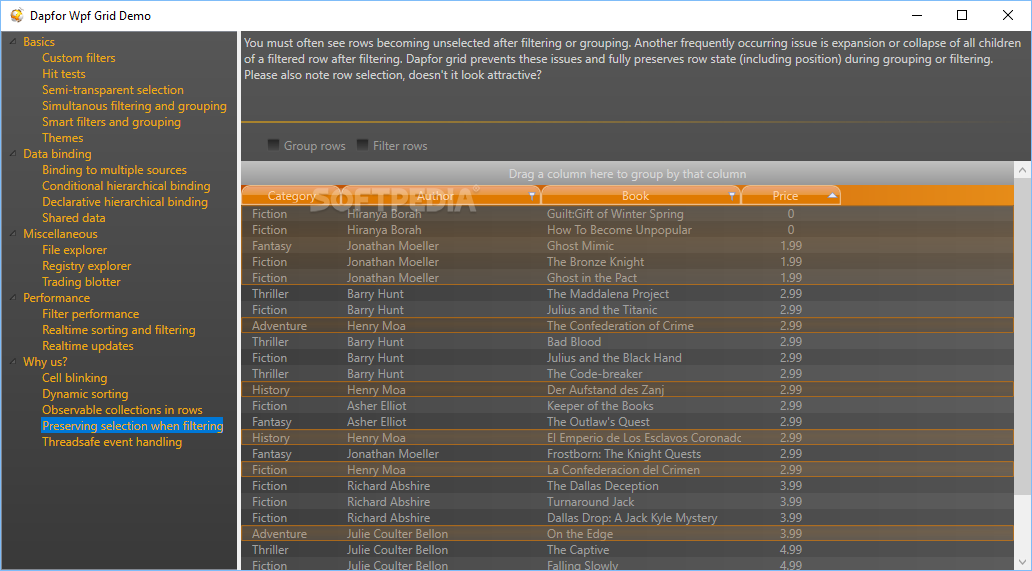
Task: Collapse the Why us? tree section
Action: (13, 361)
